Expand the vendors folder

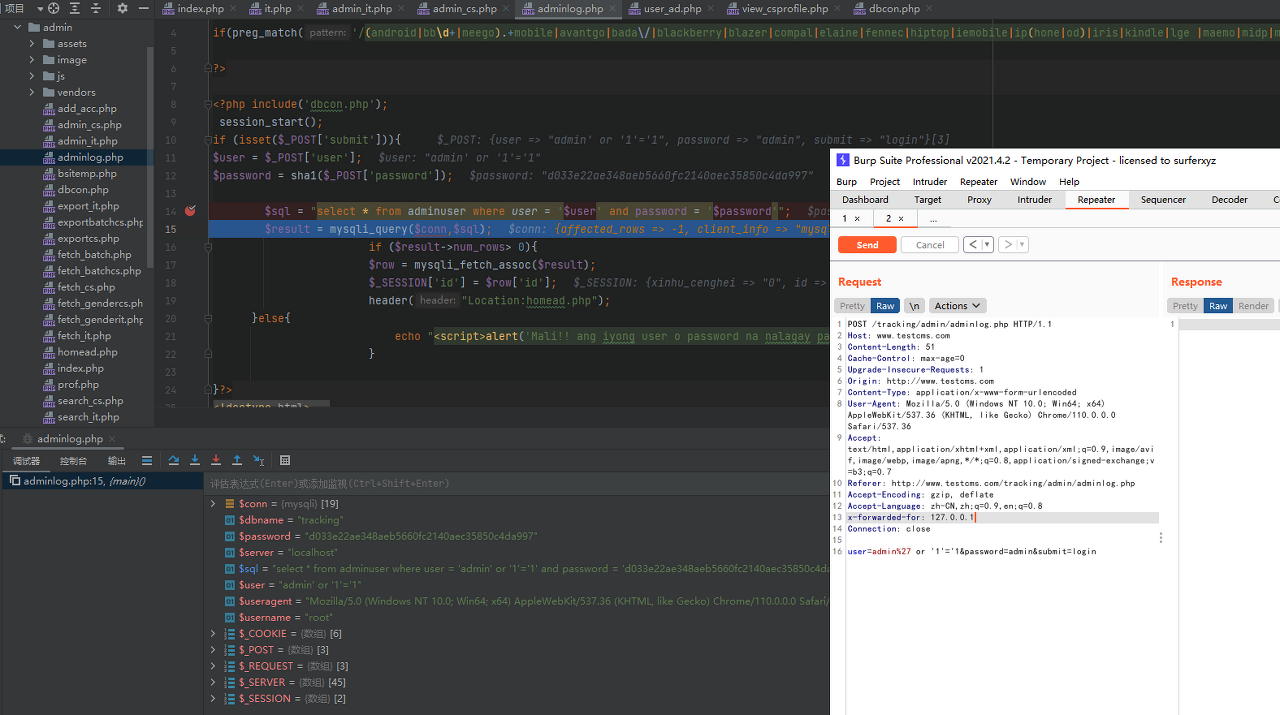point(32,92)
